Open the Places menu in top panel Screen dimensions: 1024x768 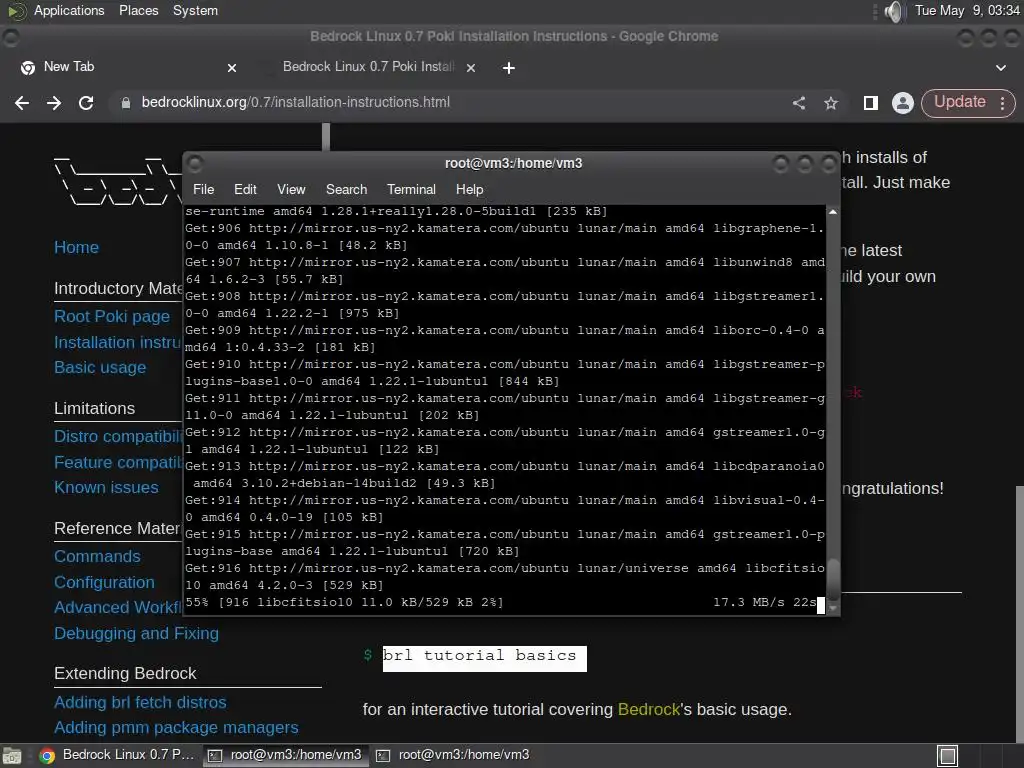point(138,10)
